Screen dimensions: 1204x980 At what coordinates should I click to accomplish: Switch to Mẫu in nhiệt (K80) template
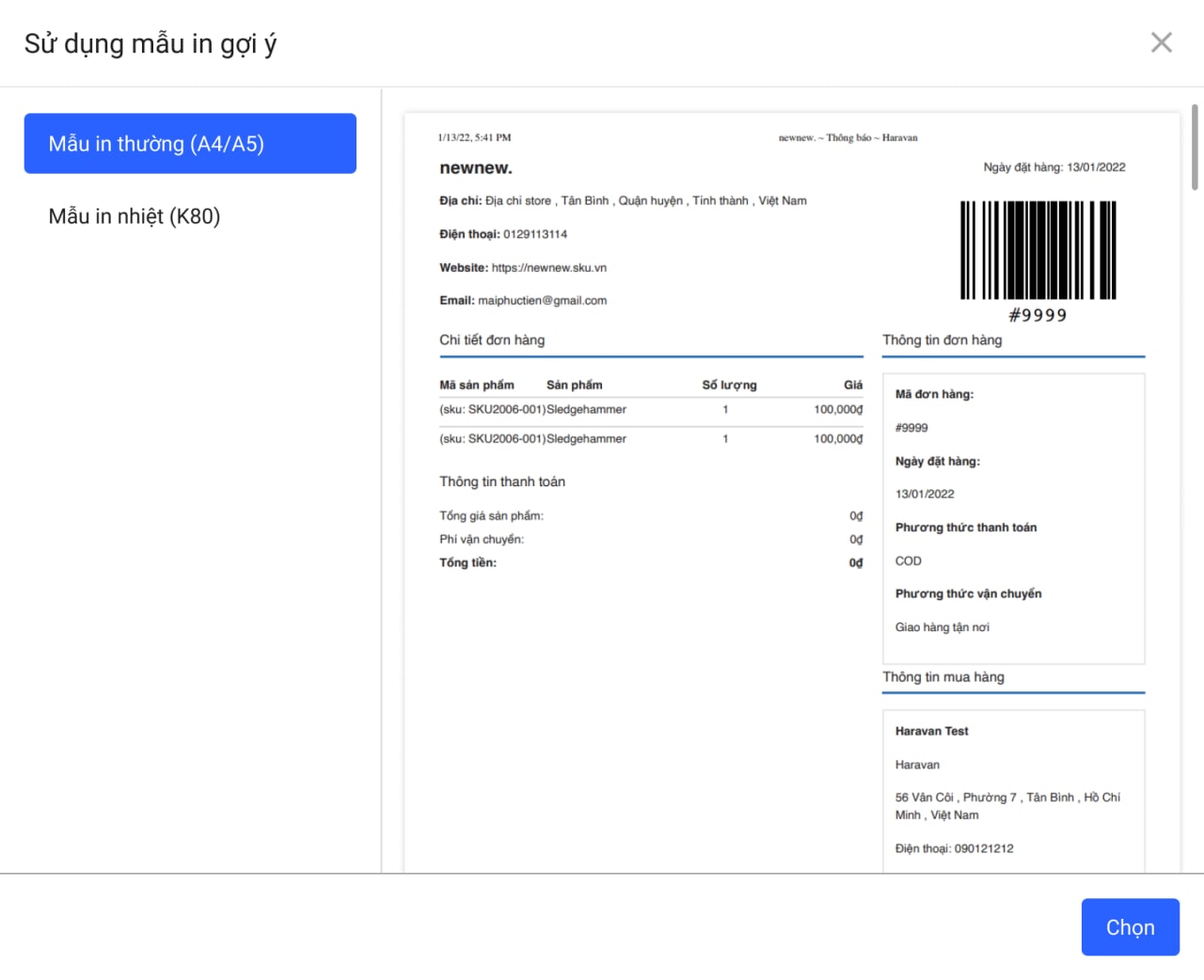(135, 216)
